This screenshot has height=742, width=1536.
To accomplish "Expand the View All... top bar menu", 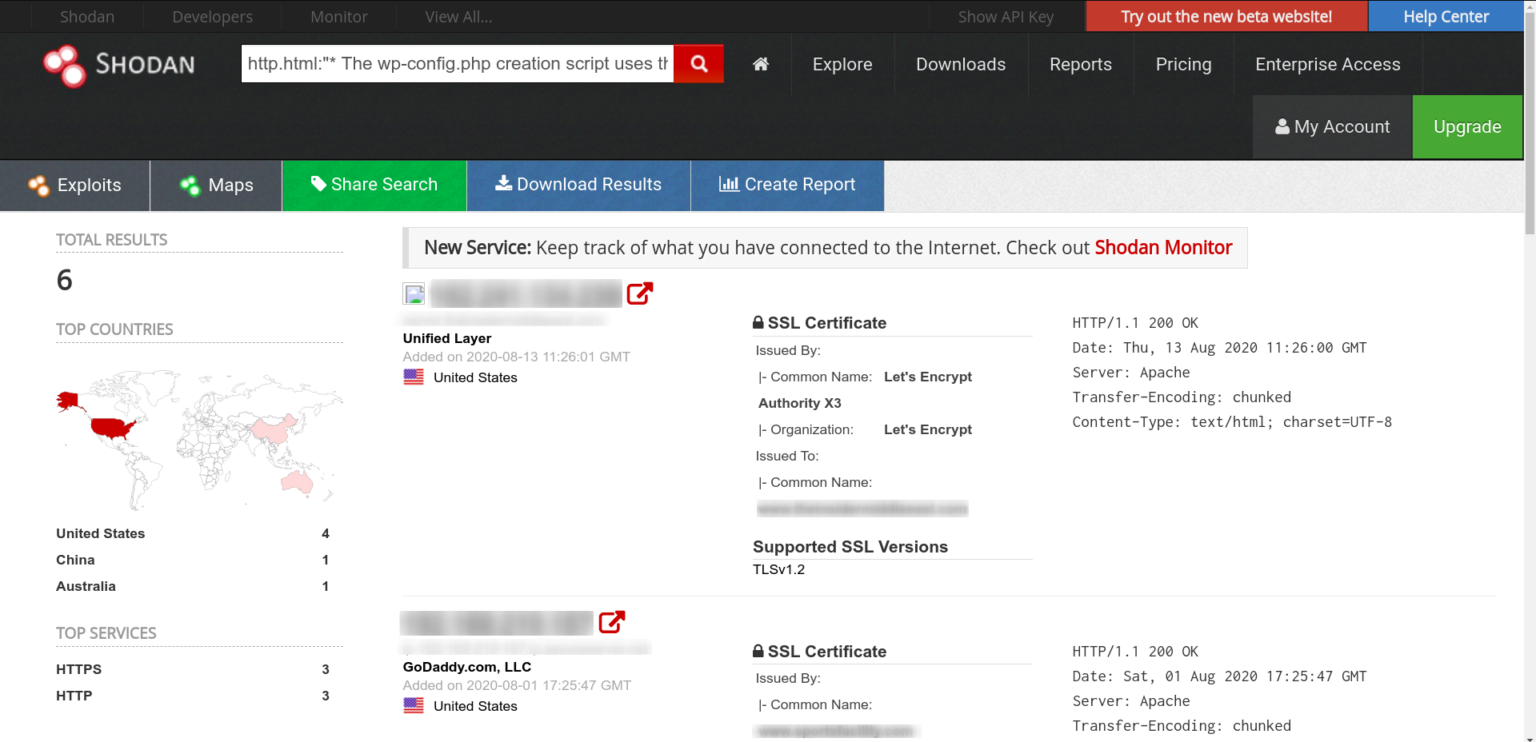I will pos(458,17).
